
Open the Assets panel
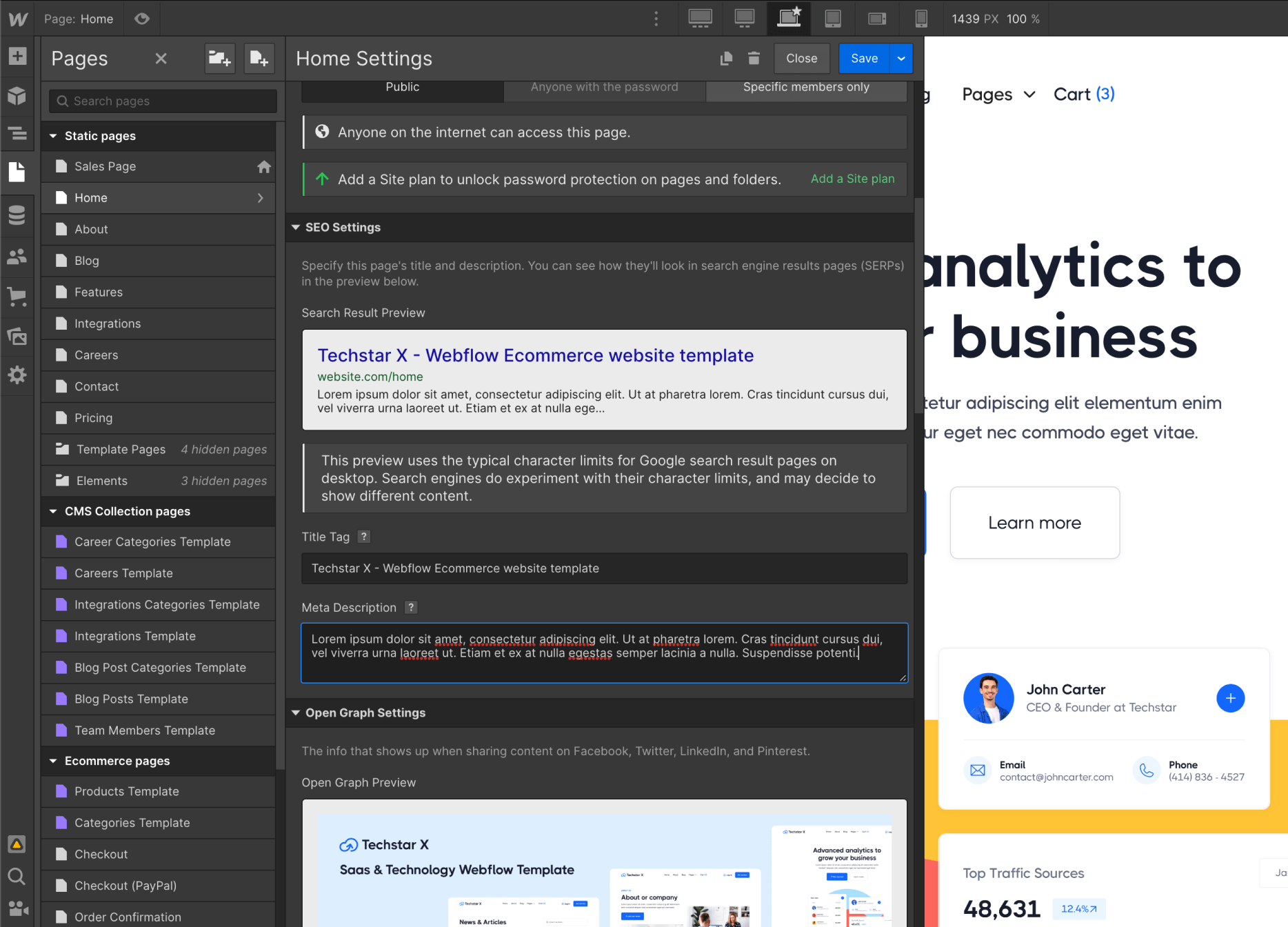pos(17,337)
